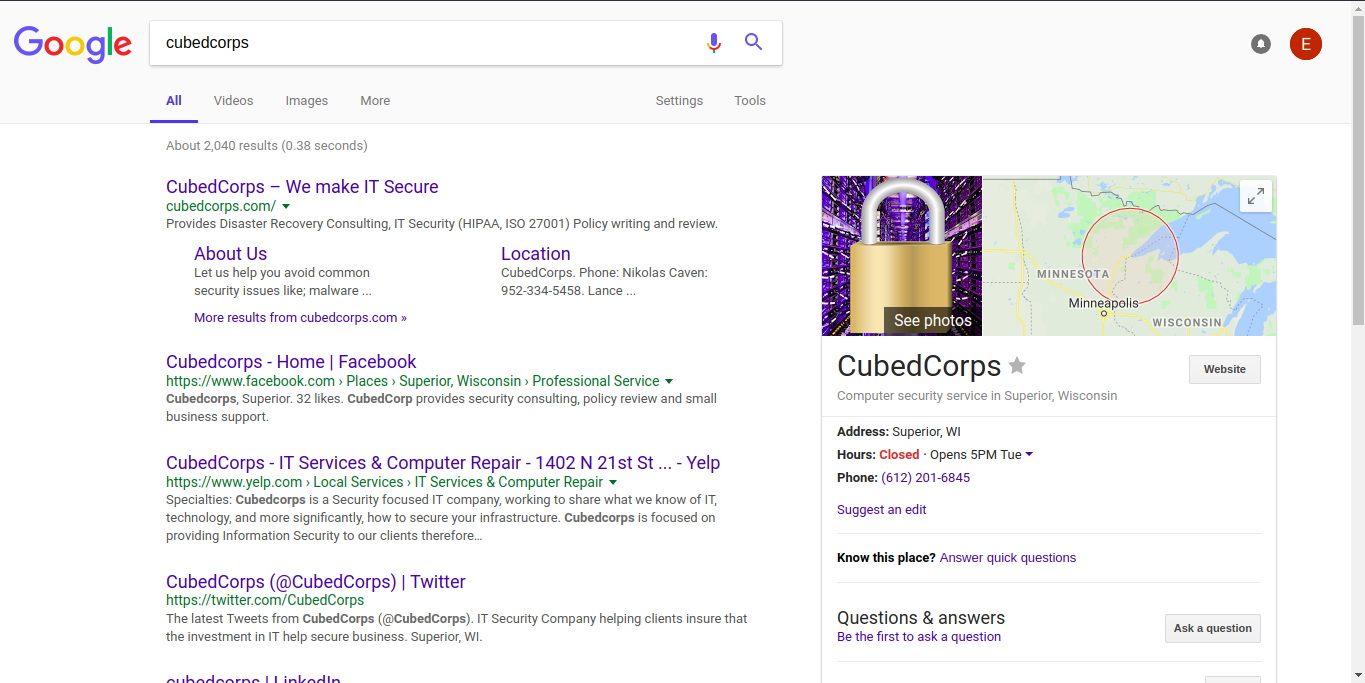
Task: Click the 'Address: Superior, WI' line
Action: point(900,432)
